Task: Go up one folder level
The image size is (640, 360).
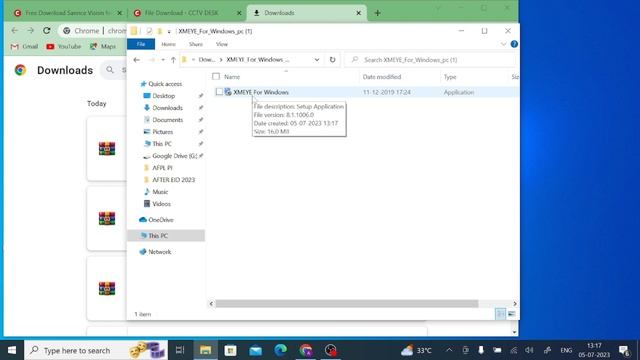Action: coord(173,60)
